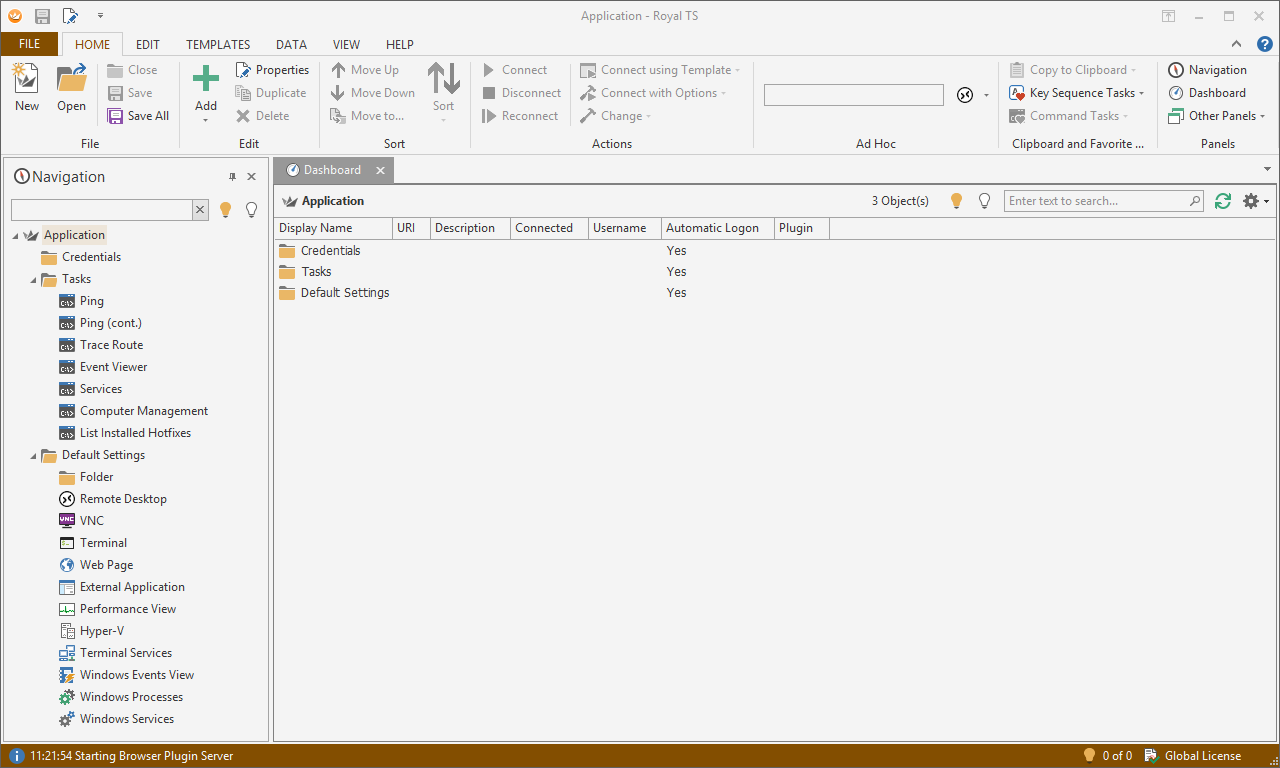Pin the Navigation panel
This screenshot has height=768, width=1280.
pyautogui.click(x=233, y=177)
